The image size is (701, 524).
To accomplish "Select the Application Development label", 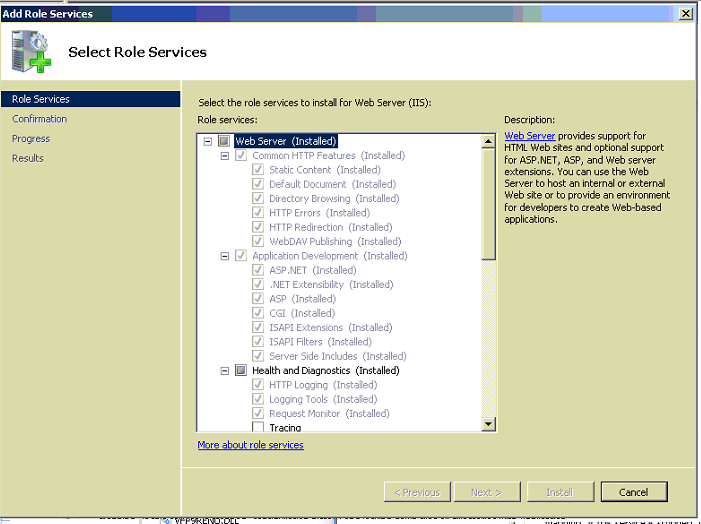I will (329, 256).
